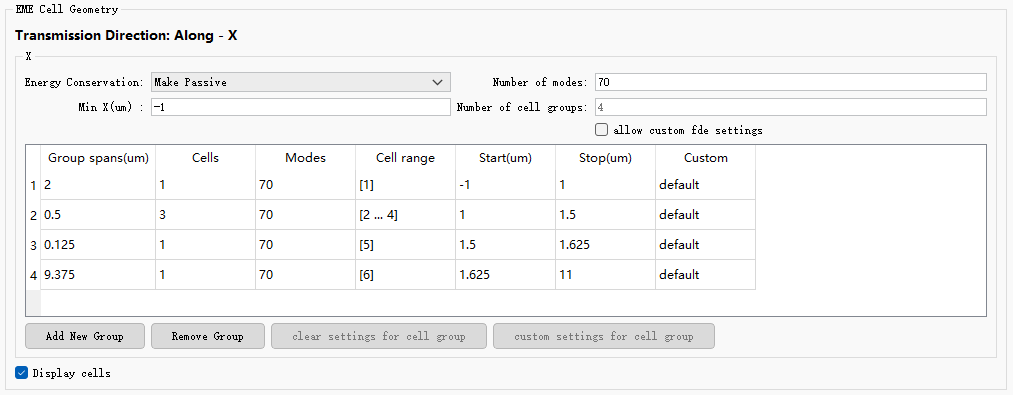Select the Modes column header
The height and width of the screenshot is (395, 1013).
click(x=306, y=158)
